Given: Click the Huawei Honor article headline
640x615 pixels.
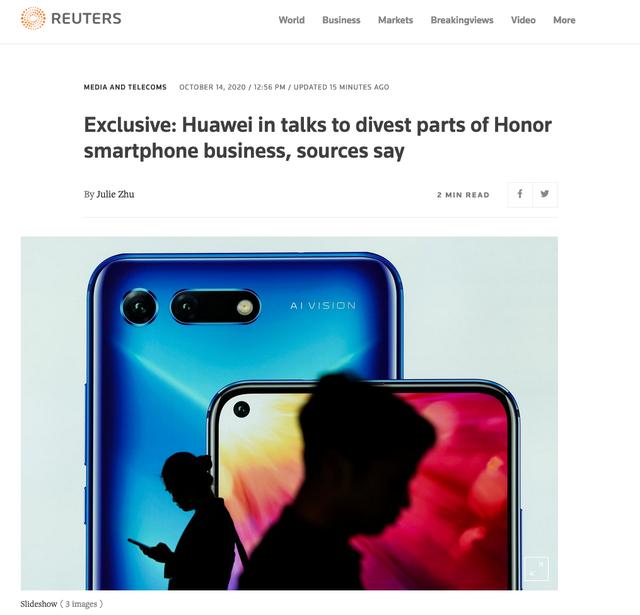Looking at the screenshot, I should [318, 138].
